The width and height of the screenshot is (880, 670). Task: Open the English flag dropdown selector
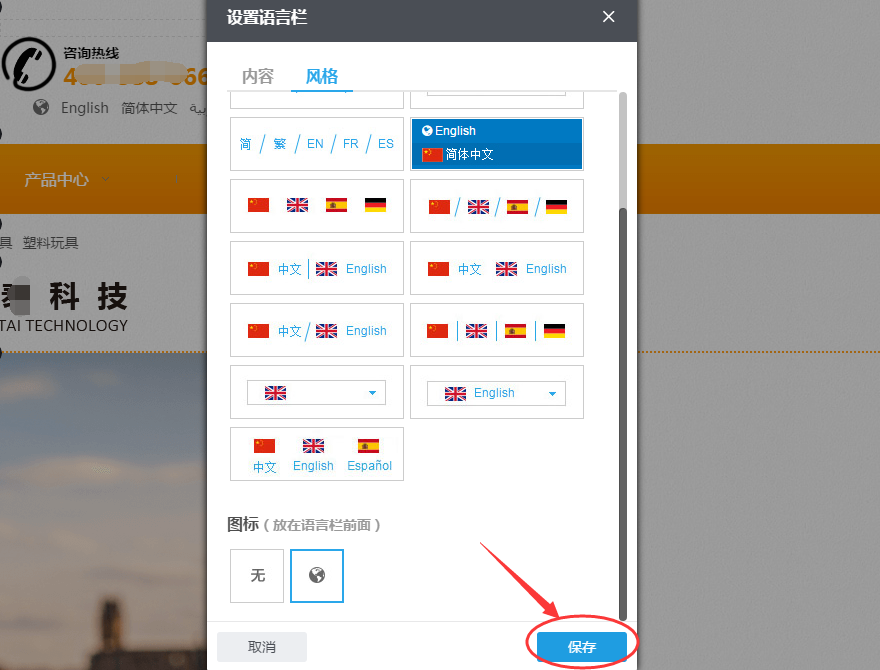click(x=496, y=392)
